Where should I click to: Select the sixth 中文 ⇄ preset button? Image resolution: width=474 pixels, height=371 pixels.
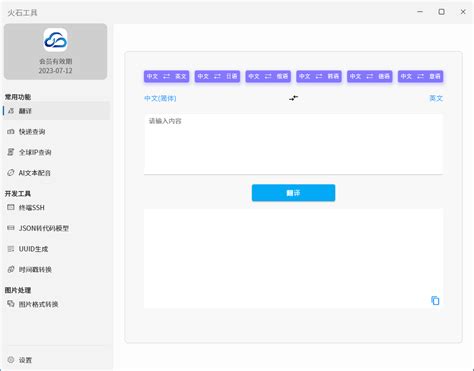coord(420,76)
